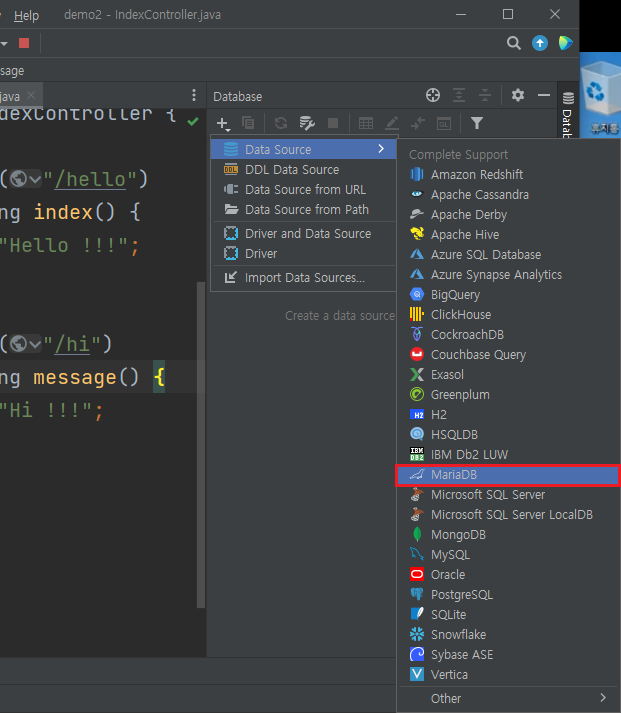This screenshot has width=621, height=713.
Task: Select MongoDB data source
Action: pyautogui.click(x=509, y=535)
